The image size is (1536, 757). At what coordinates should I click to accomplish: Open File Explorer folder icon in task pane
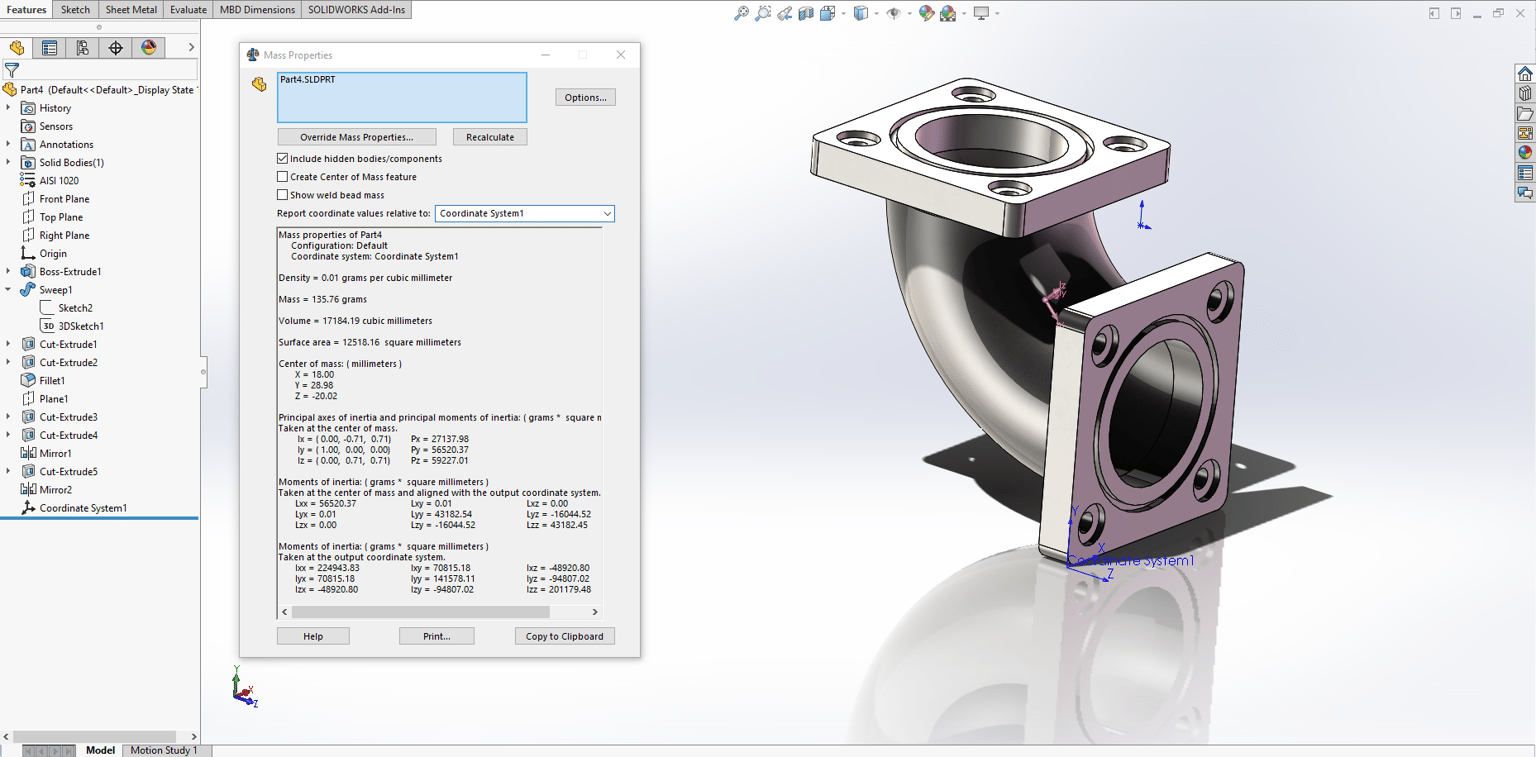pyautogui.click(x=1525, y=114)
